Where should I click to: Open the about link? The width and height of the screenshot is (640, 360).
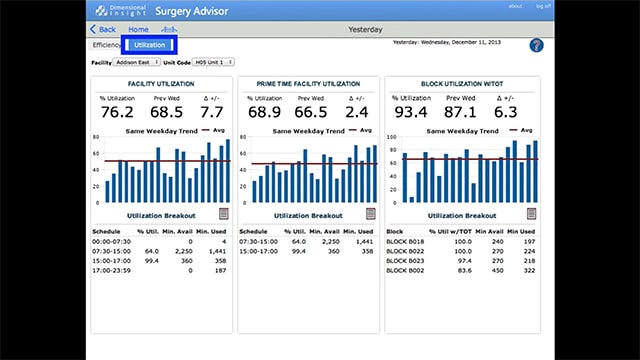coord(515,6)
